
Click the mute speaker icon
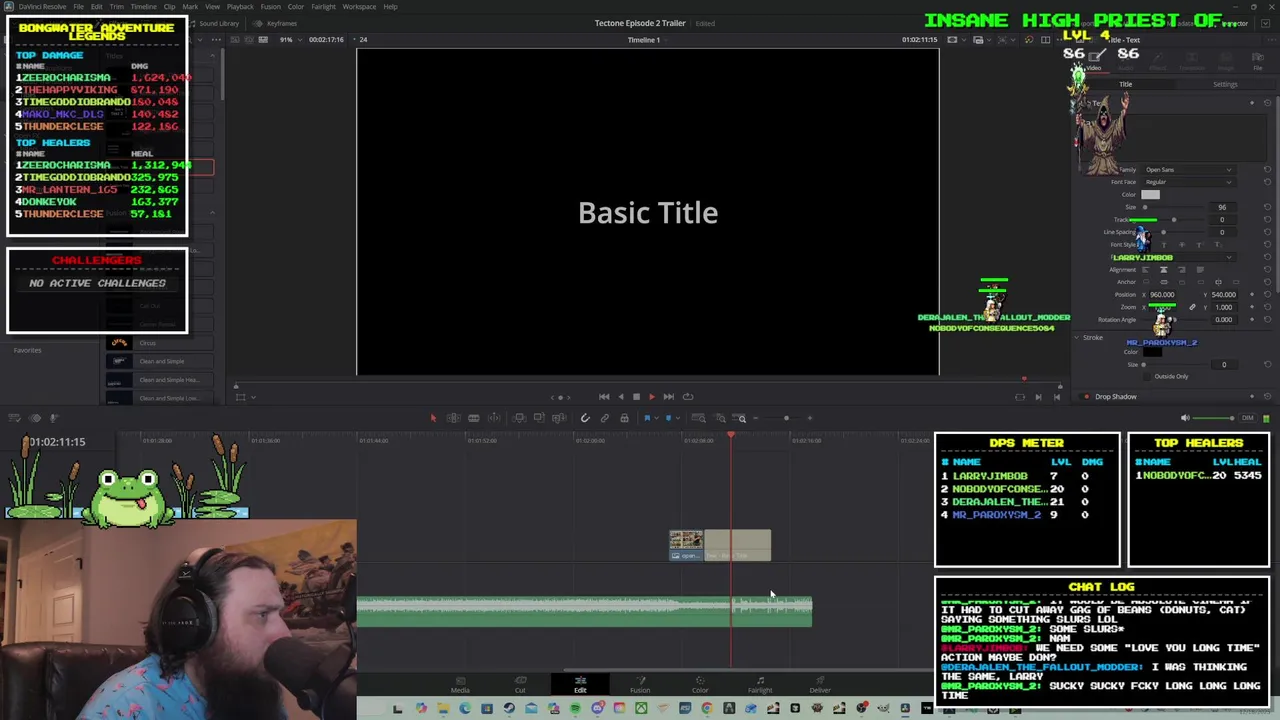[x=1185, y=418]
